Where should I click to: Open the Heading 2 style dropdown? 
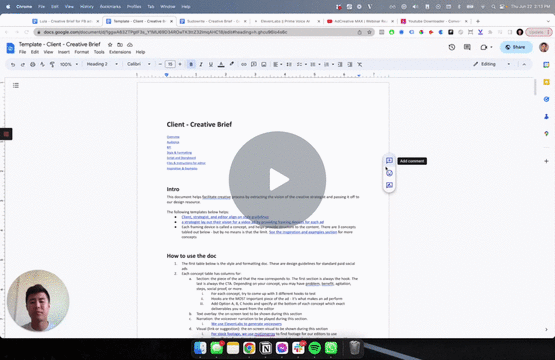pyautogui.click(x=102, y=64)
